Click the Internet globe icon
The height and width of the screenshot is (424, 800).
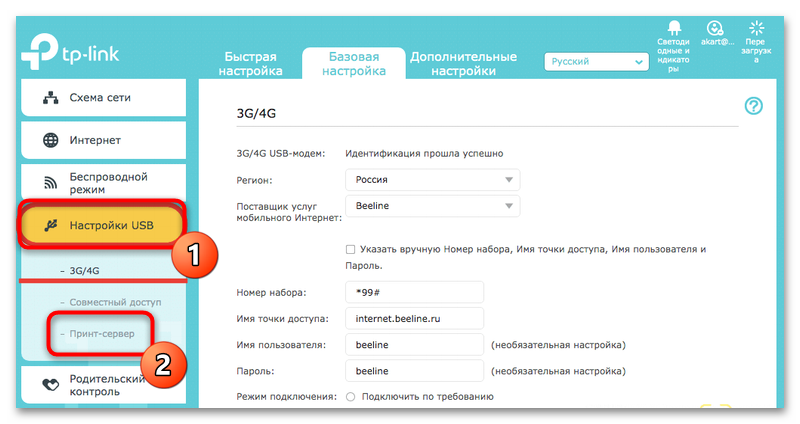(x=50, y=140)
